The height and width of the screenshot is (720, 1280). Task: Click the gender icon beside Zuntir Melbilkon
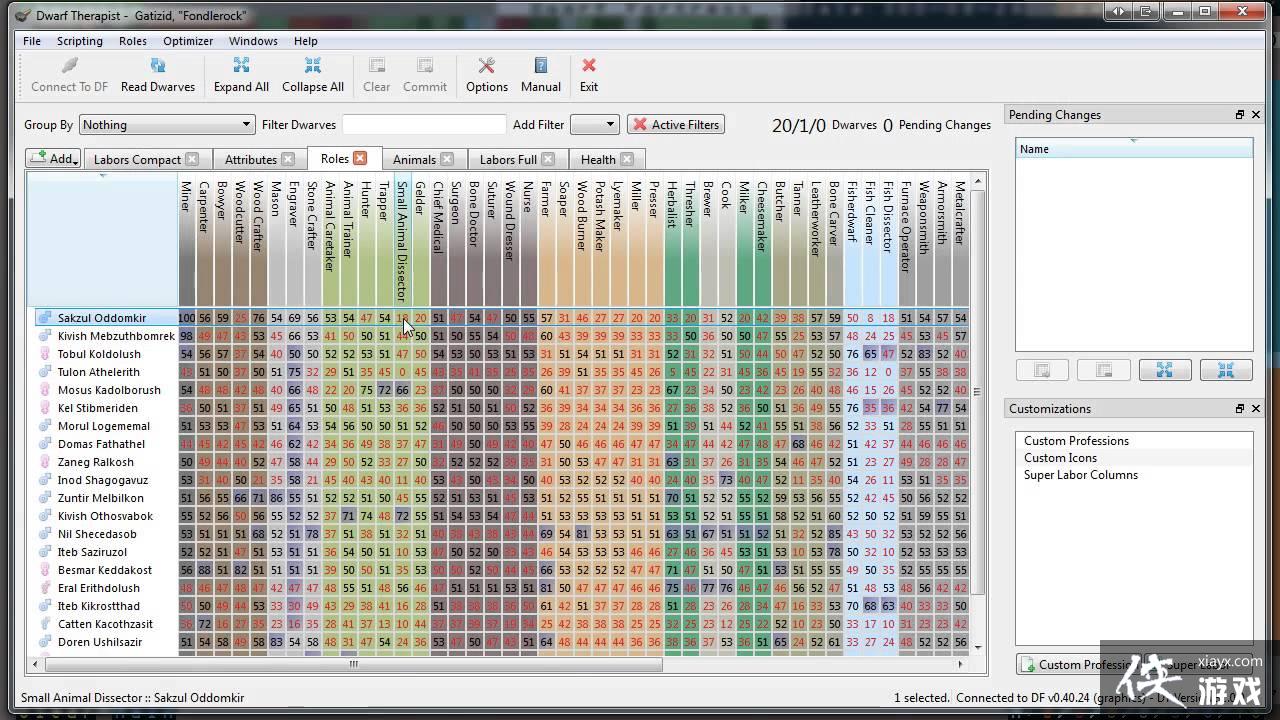click(45, 498)
